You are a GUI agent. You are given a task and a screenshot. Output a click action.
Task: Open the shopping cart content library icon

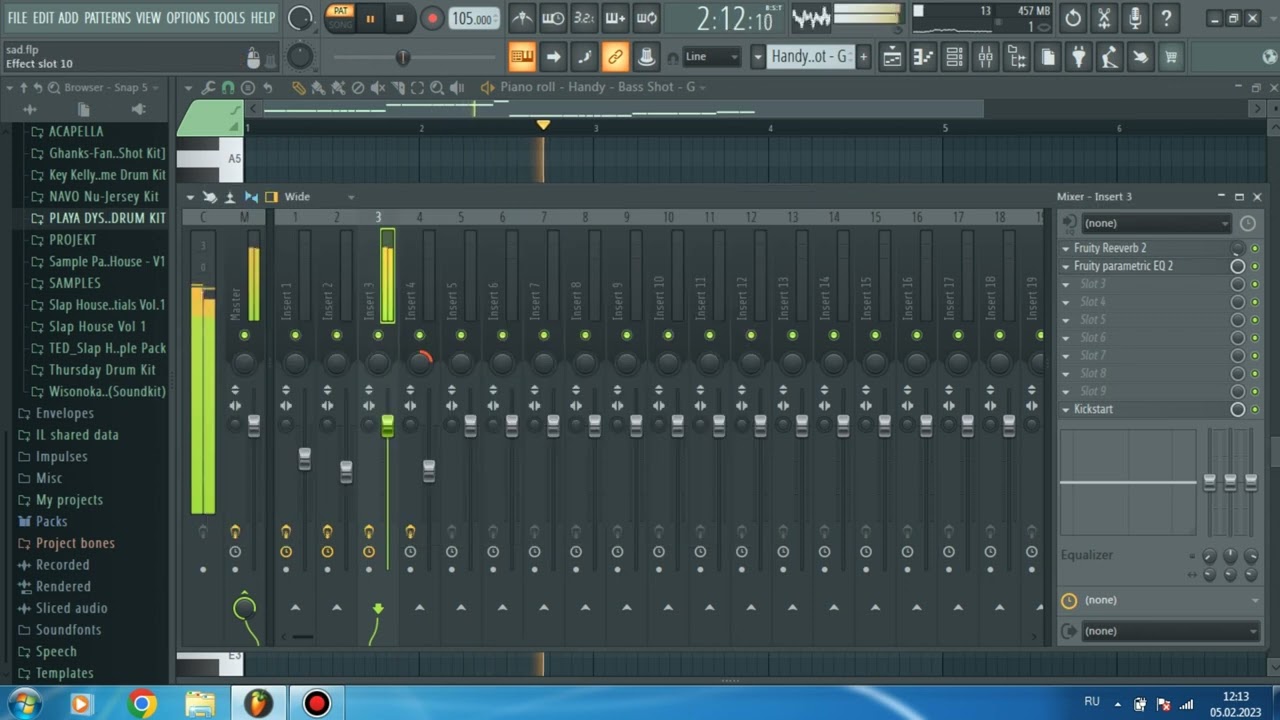tap(1171, 57)
